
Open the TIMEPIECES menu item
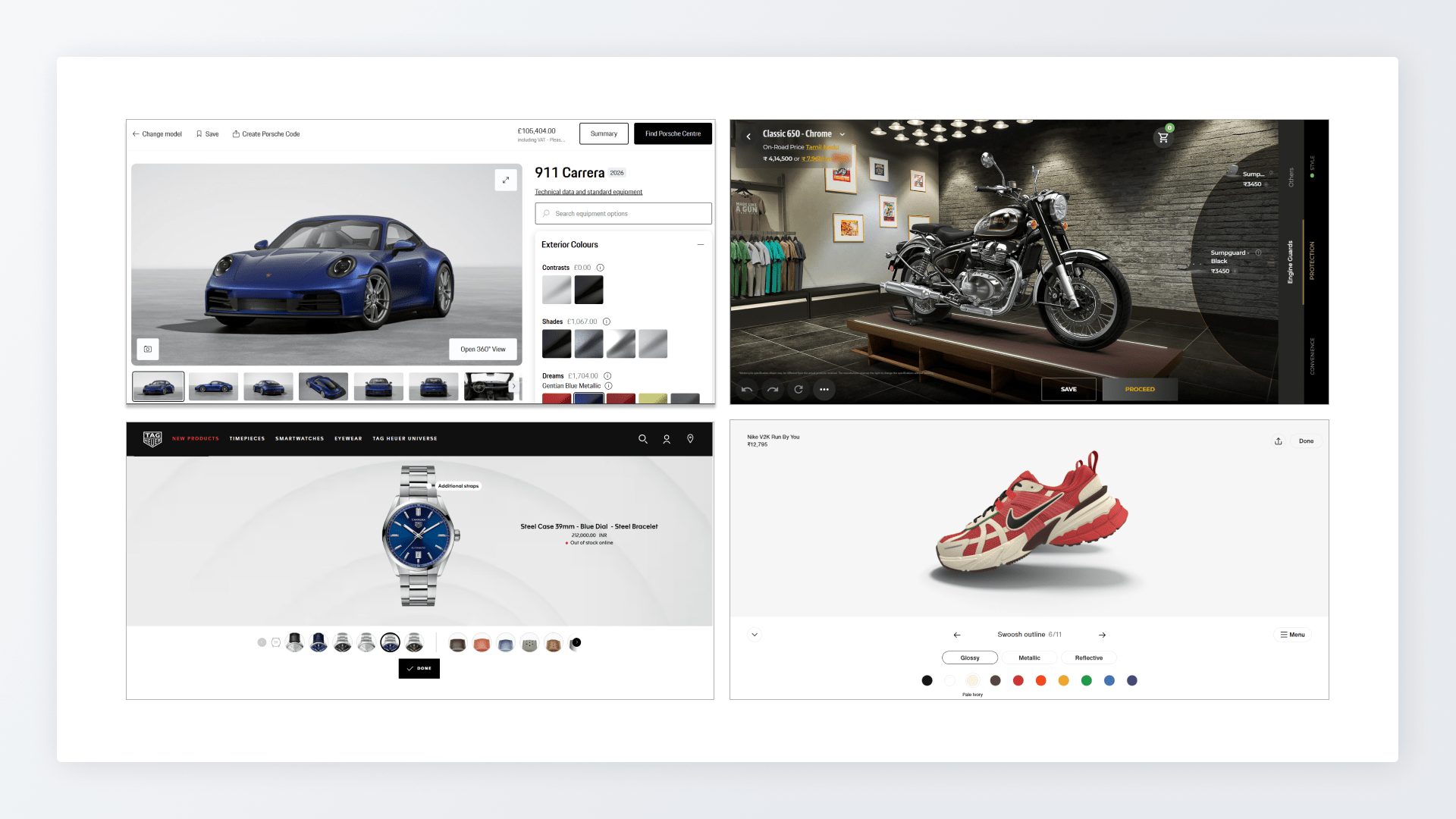[247, 439]
